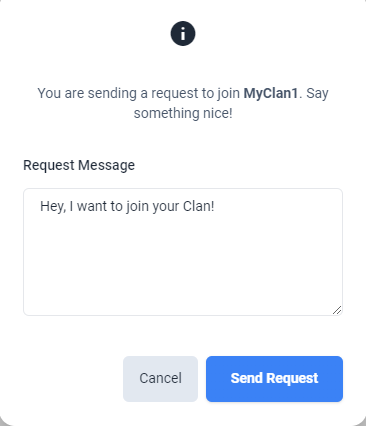This screenshot has height=426, width=366.
Task: Select the blue Send Request button
Action: click(x=274, y=379)
